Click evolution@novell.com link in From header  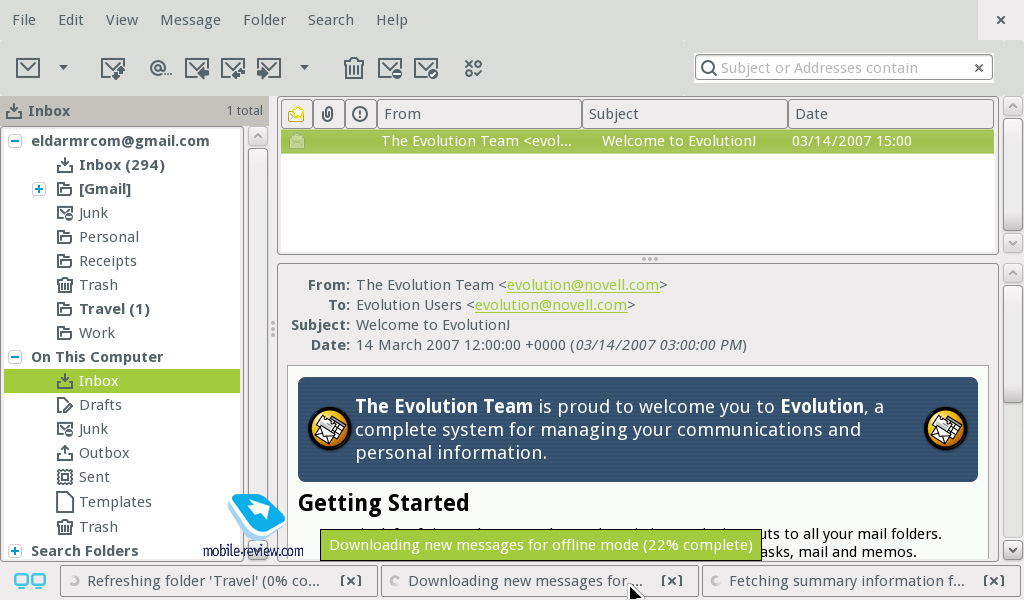click(583, 285)
